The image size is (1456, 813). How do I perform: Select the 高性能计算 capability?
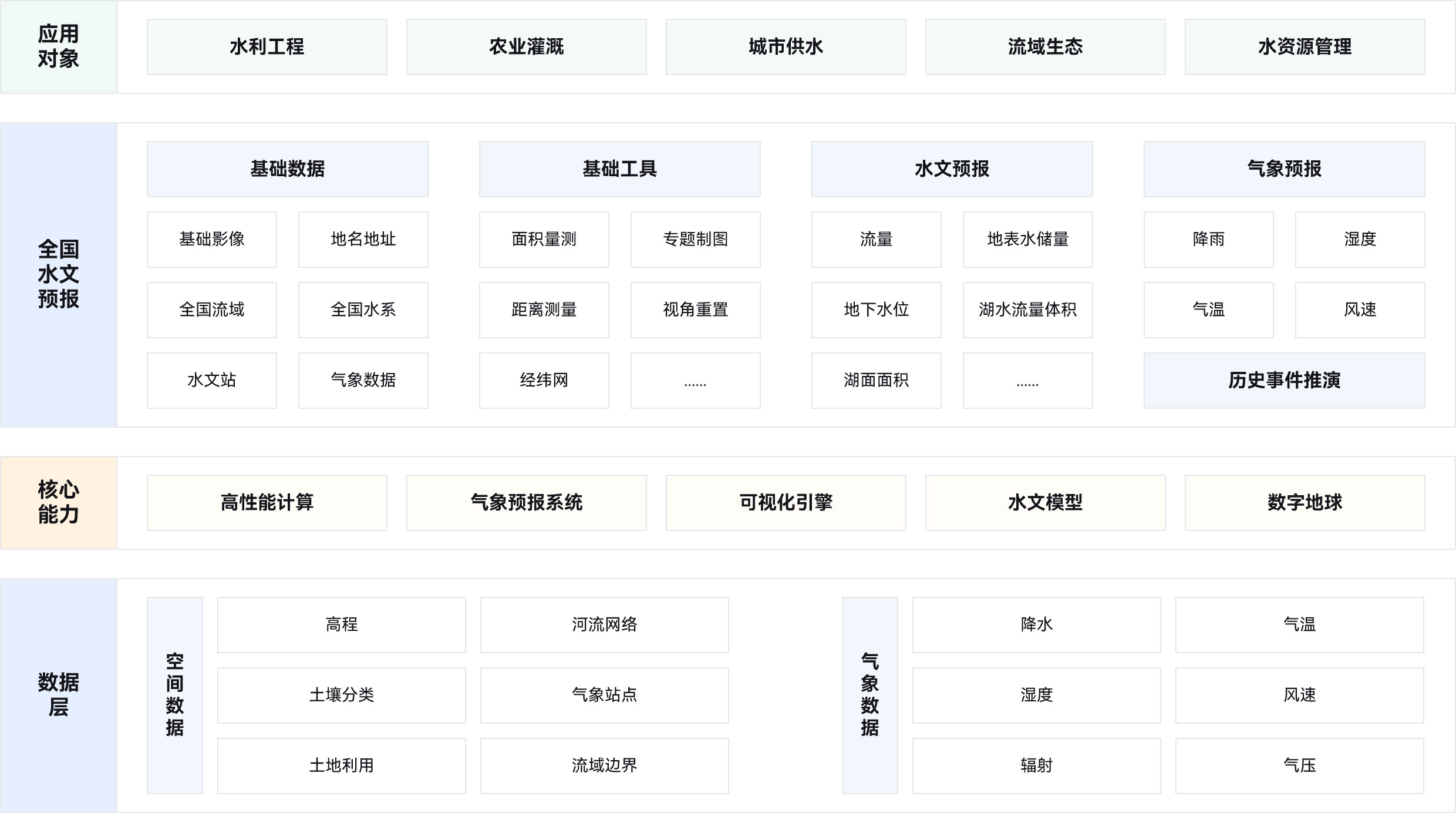pos(266,503)
